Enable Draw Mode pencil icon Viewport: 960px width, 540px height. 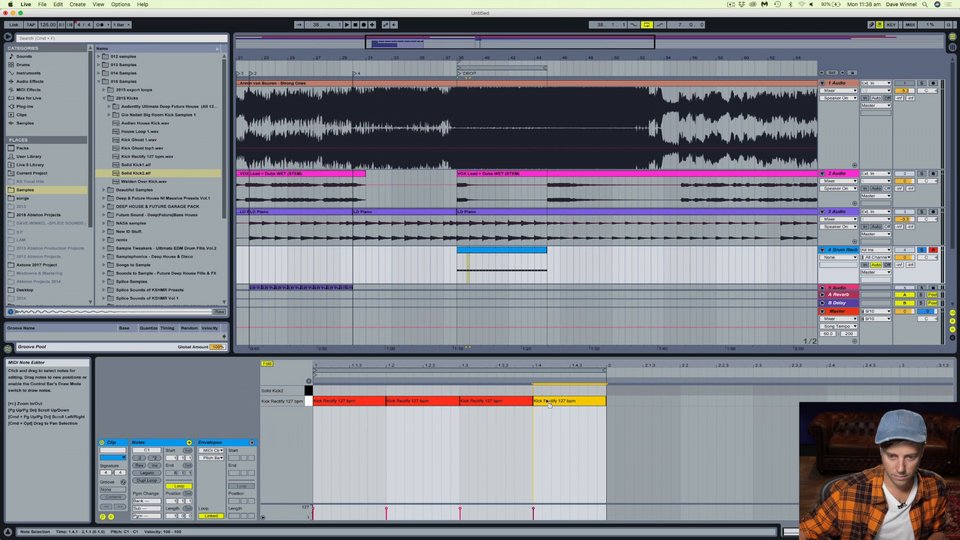(x=871, y=24)
